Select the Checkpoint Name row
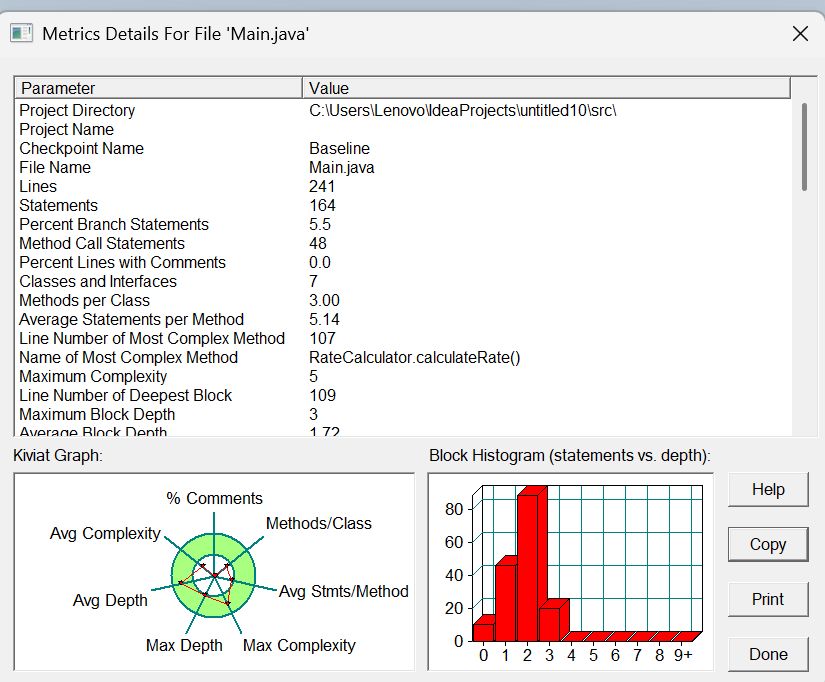825x682 pixels. tap(403, 148)
